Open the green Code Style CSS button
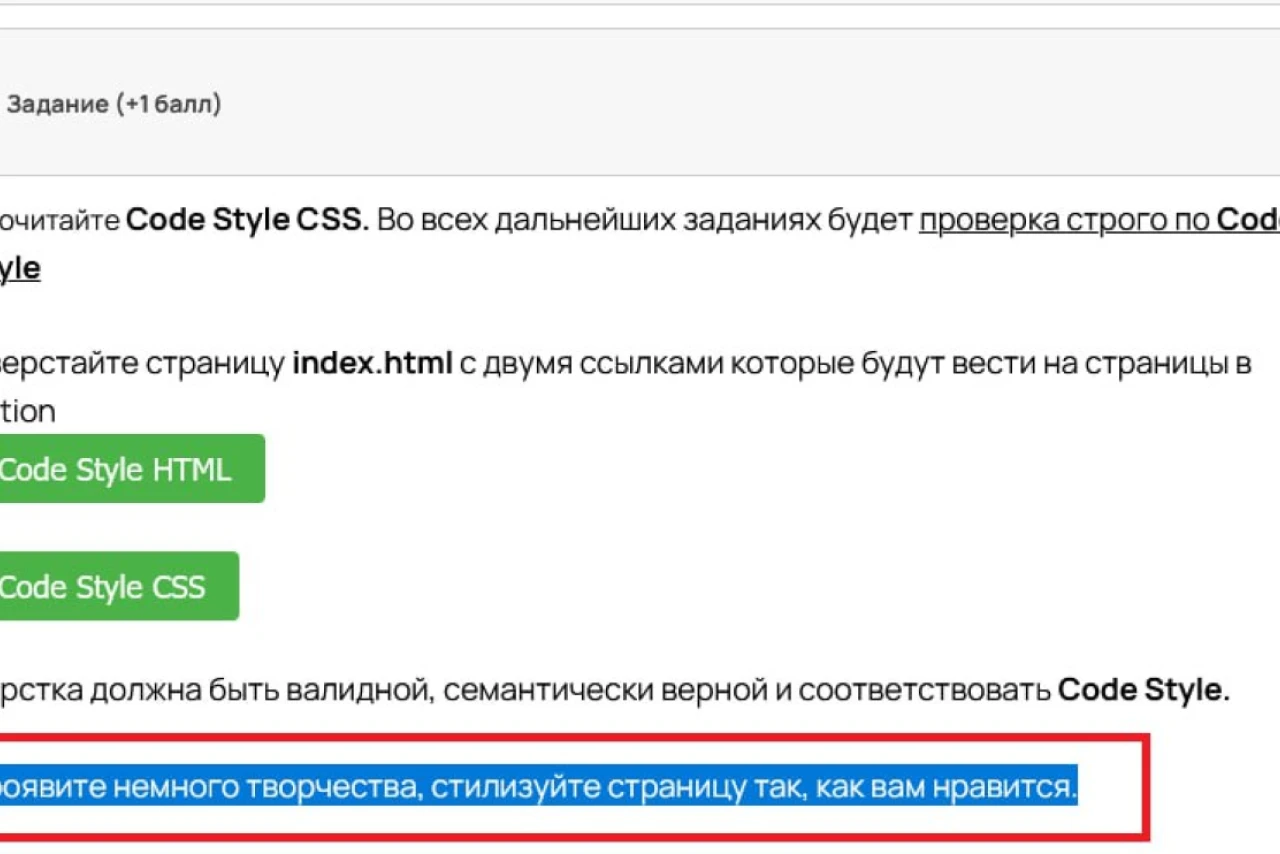1280x854 pixels. (118, 586)
